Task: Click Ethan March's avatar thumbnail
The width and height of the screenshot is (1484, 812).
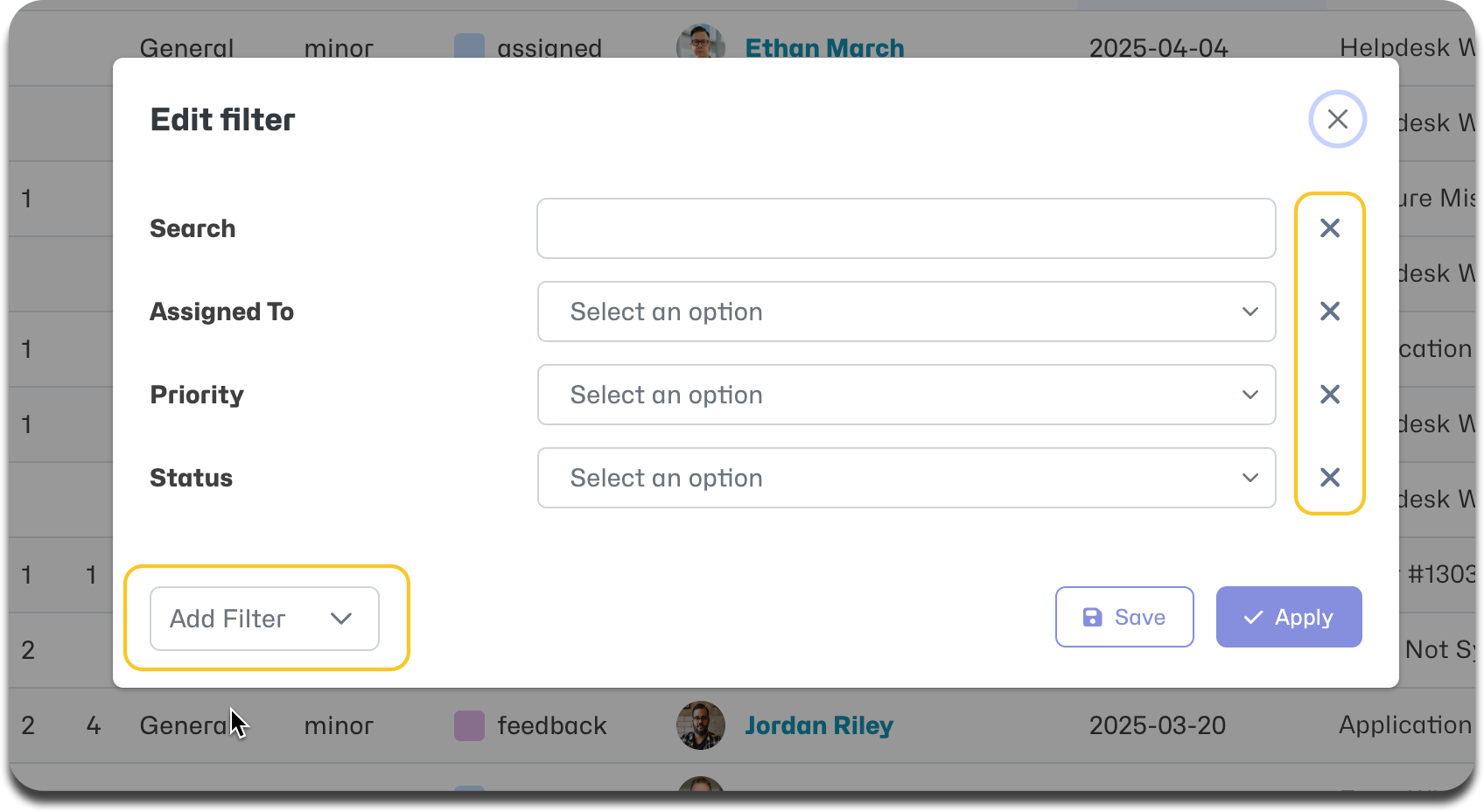Action: click(x=701, y=41)
